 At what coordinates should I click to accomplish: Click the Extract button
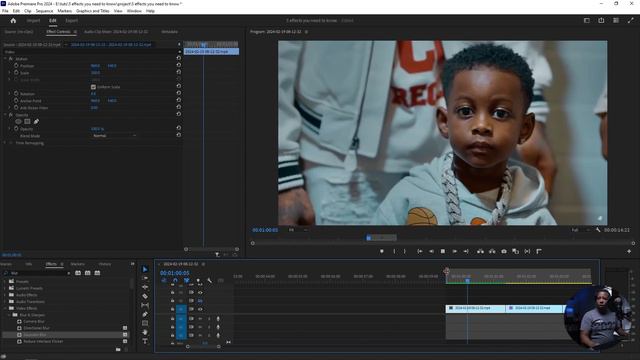point(492,251)
